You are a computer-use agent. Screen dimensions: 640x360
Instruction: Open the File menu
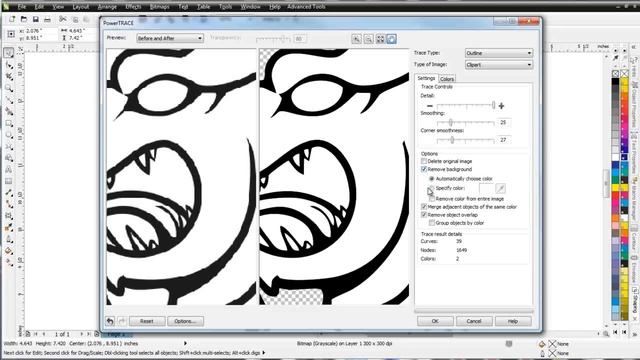pos(22,7)
